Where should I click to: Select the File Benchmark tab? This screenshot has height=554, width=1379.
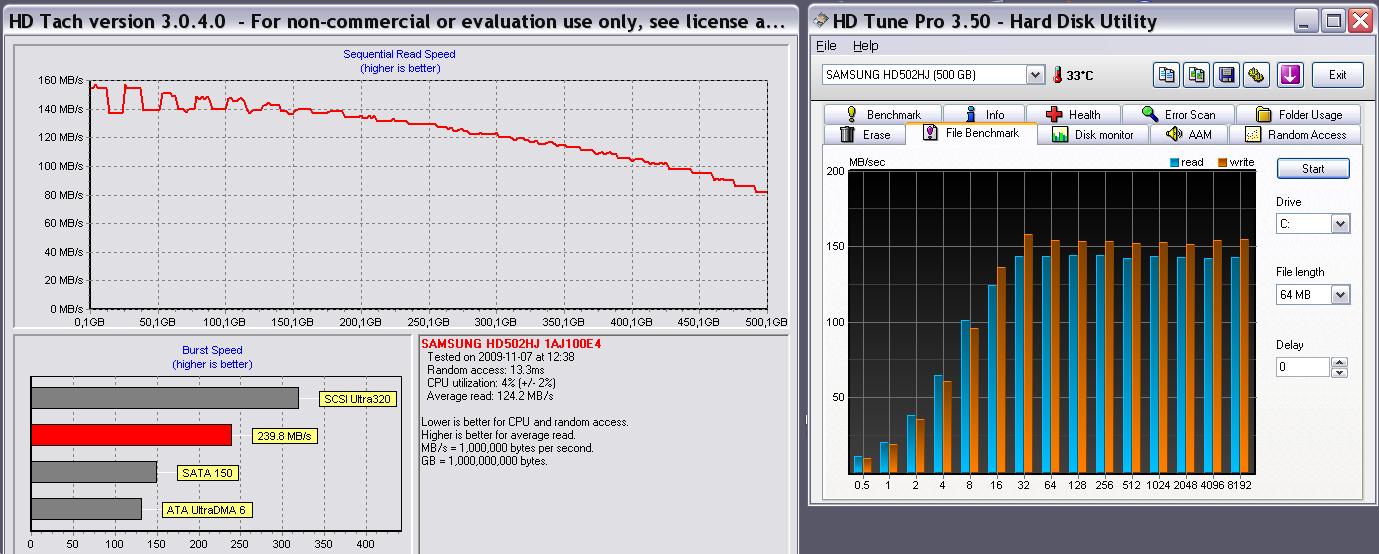click(x=971, y=133)
